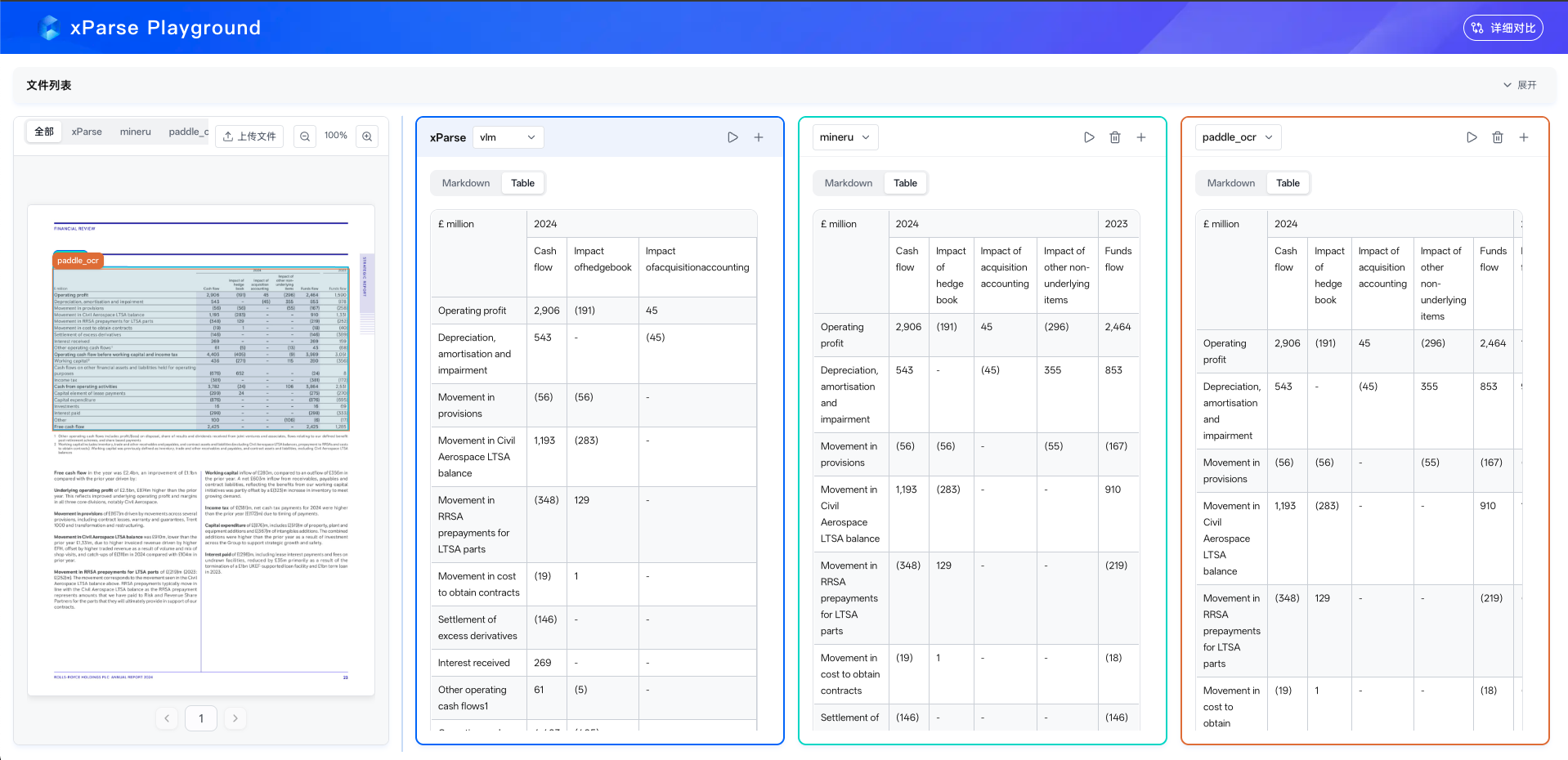Screen dimensions: 1568x760
Task: Click 'Settlement of excess derivatives' in xParse table
Action: click(477, 628)
